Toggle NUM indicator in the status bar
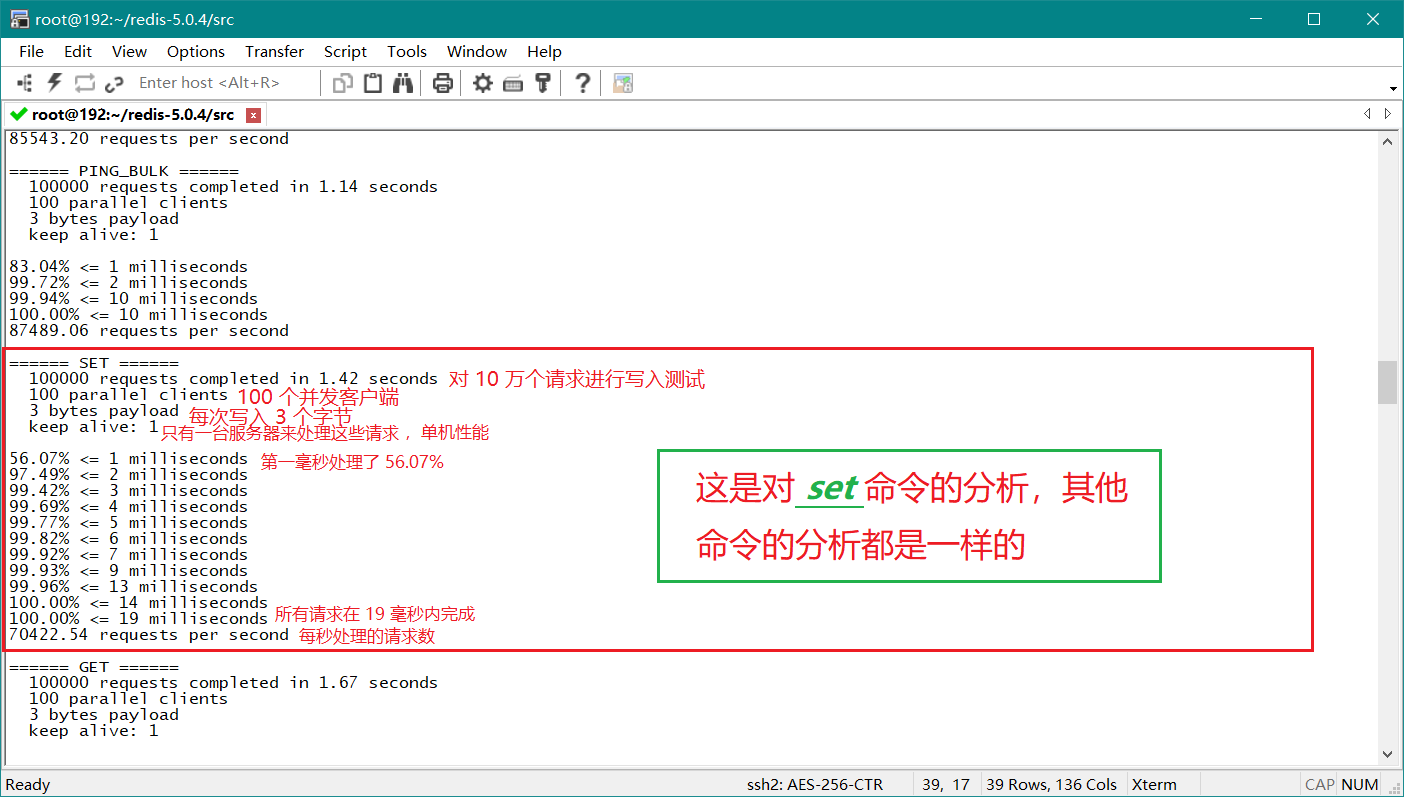Screen dimensions: 1404x797 pyautogui.click(x=1360, y=784)
